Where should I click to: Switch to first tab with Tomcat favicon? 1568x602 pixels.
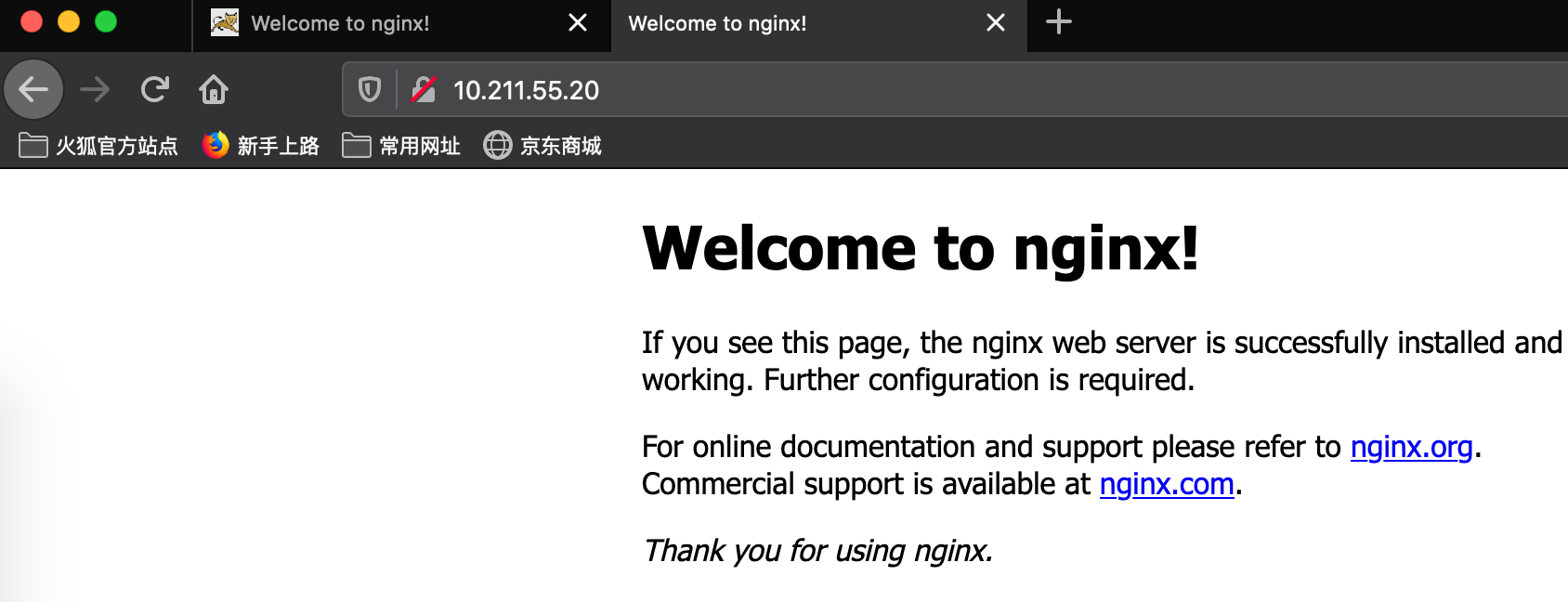pos(400,24)
